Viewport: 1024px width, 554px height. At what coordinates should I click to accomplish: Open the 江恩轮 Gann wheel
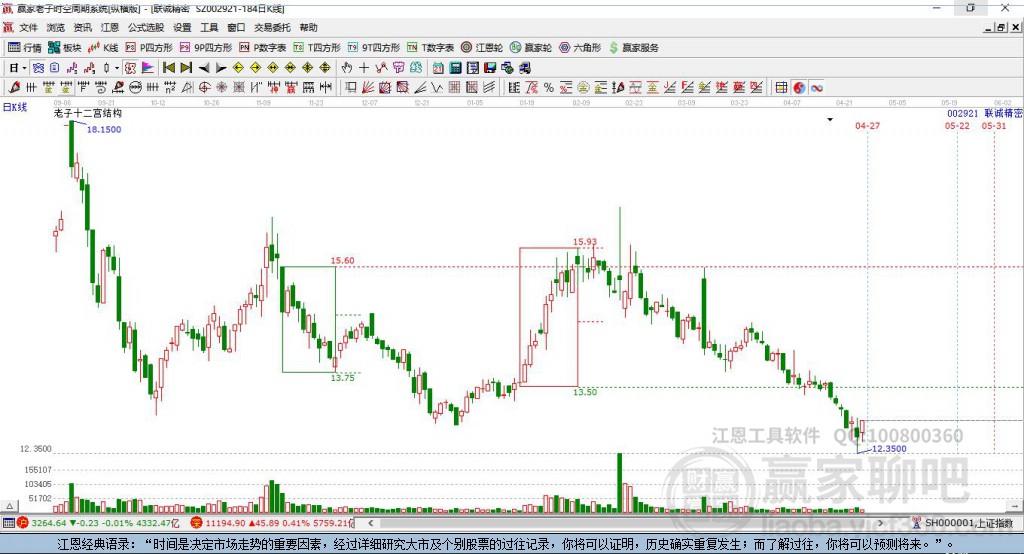[x=482, y=48]
